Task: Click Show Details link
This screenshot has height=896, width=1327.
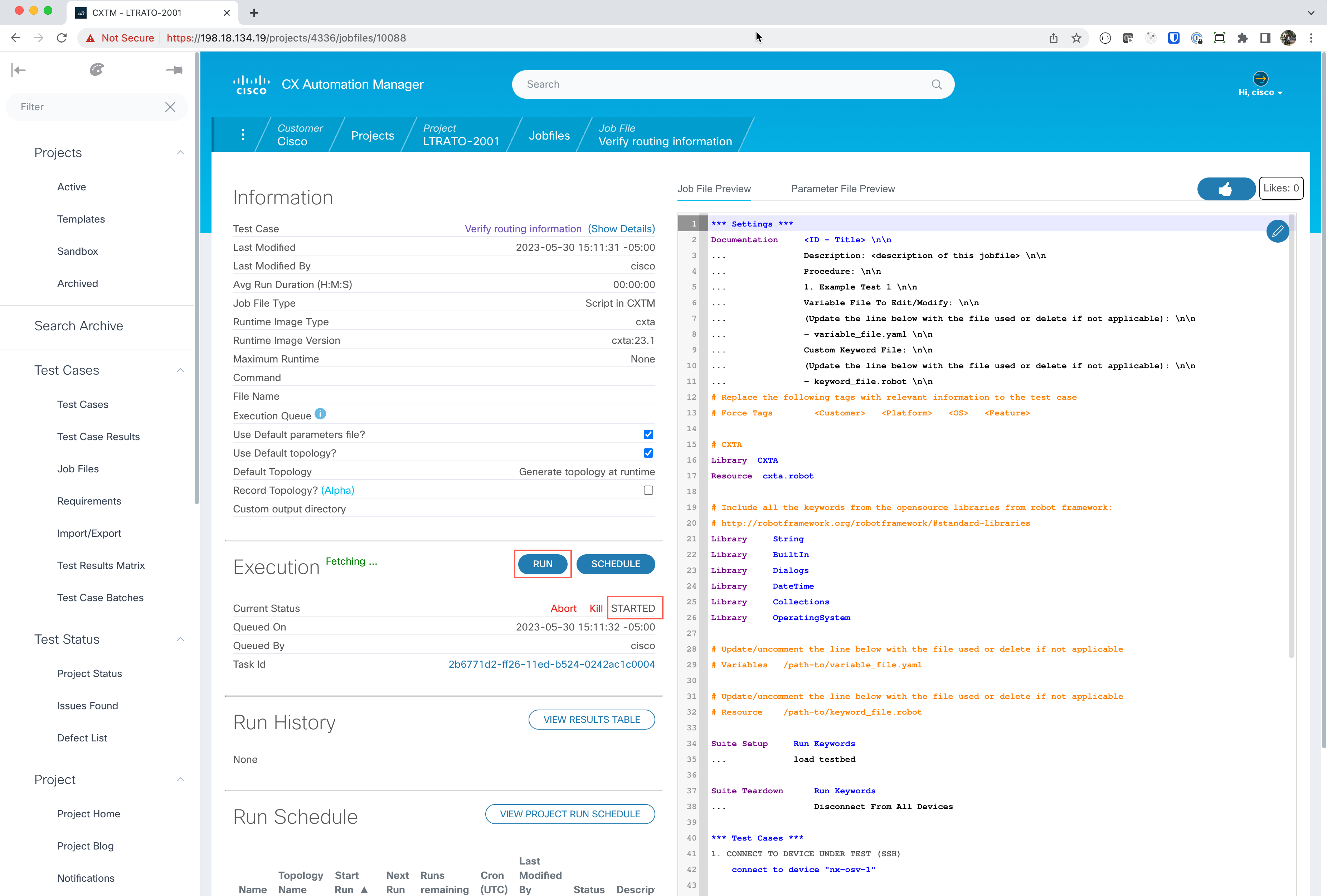Action: click(x=621, y=228)
